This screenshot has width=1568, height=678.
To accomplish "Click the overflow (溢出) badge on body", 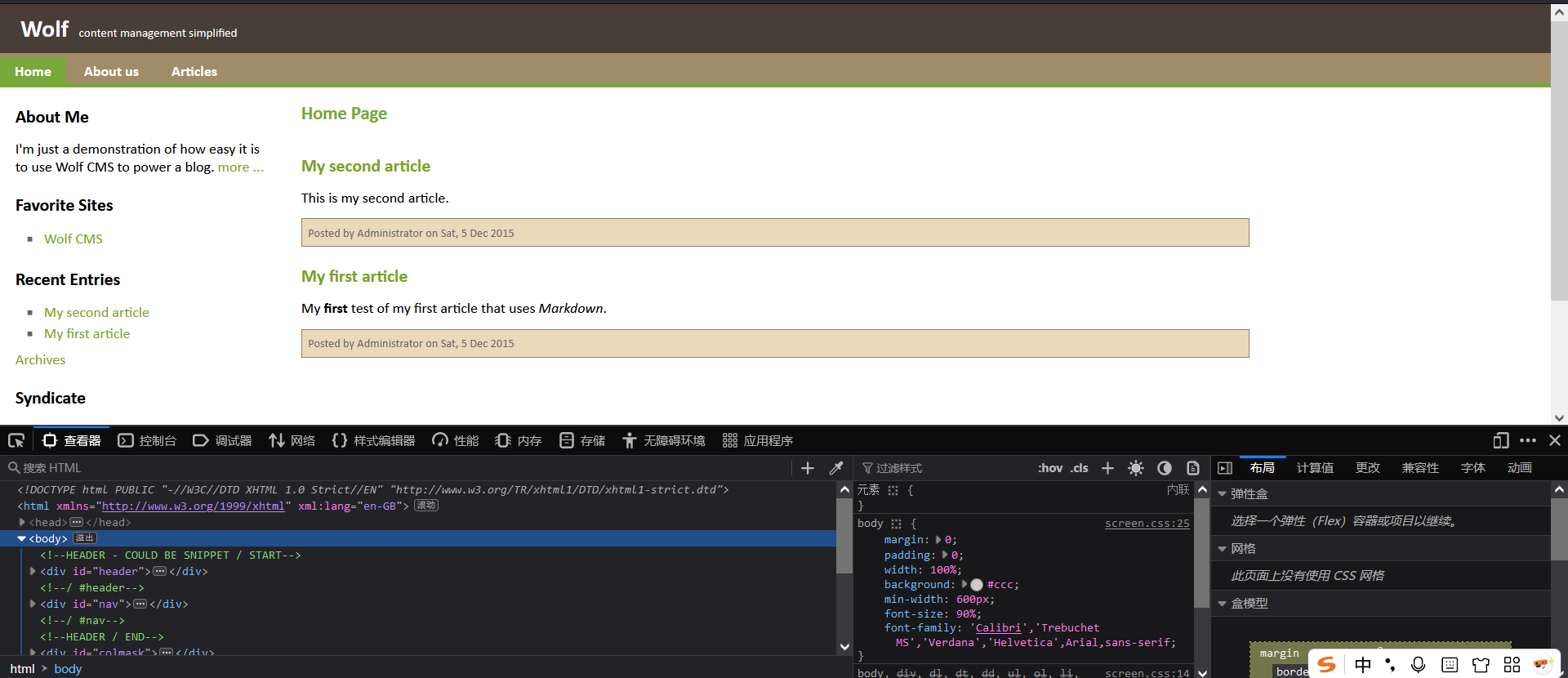I will pyautogui.click(x=85, y=538).
